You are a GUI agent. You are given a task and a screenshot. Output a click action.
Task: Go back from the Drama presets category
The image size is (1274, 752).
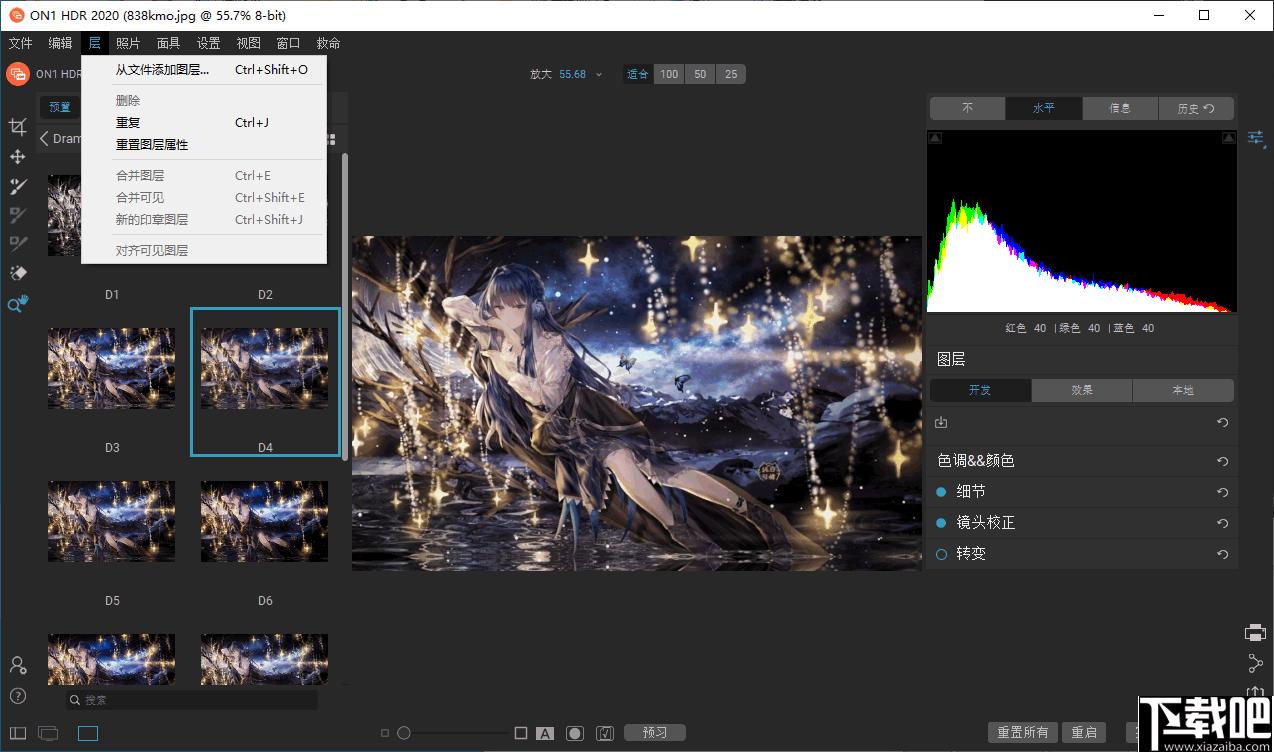[x=44, y=139]
